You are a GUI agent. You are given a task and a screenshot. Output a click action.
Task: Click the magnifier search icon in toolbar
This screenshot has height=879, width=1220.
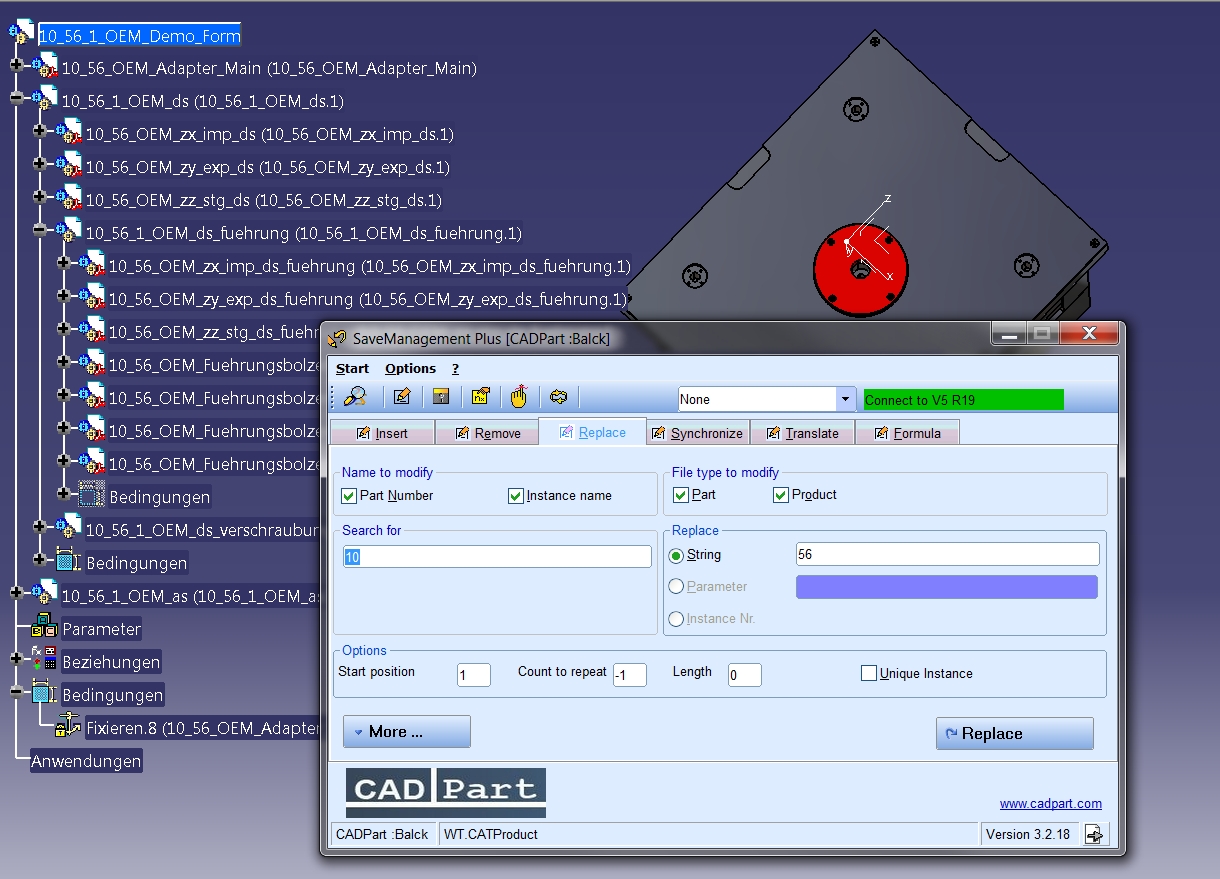355,397
